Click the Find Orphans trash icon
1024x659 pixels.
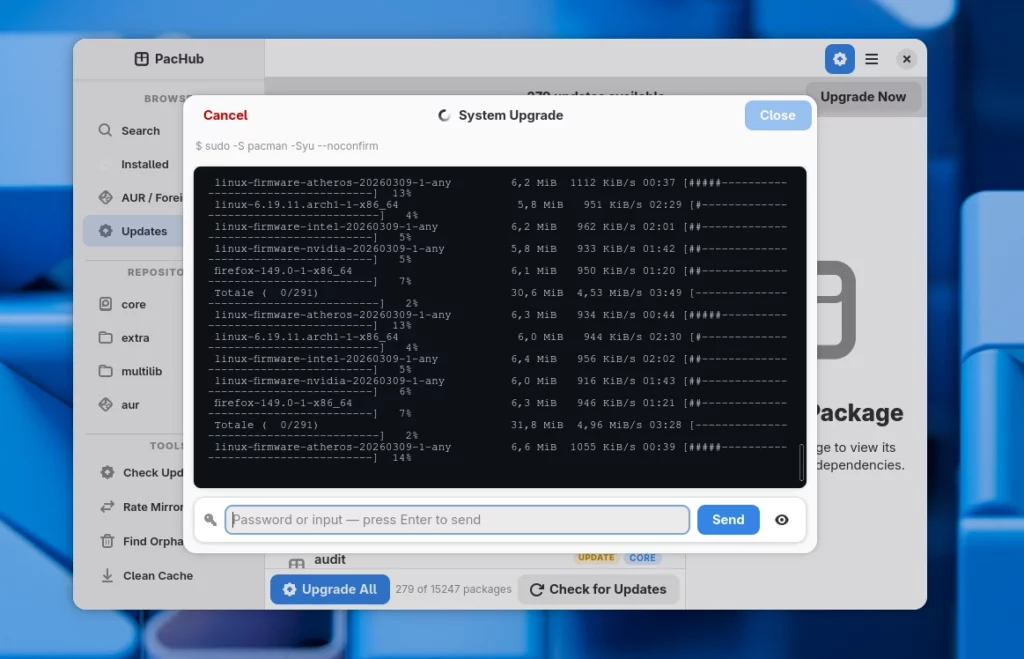click(107, 541)
